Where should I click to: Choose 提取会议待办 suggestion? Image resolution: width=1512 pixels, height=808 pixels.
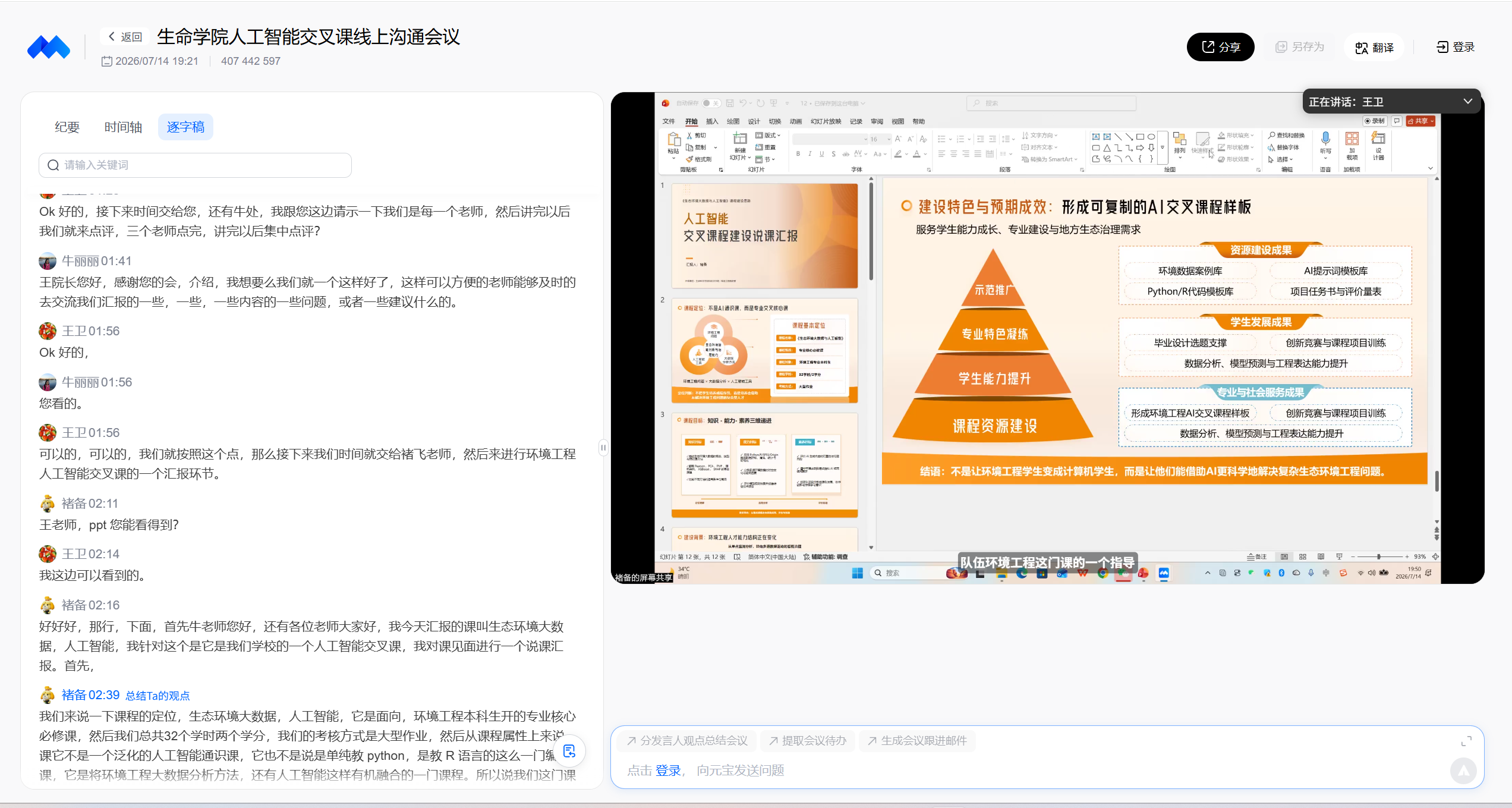click(x=808, y=741)
